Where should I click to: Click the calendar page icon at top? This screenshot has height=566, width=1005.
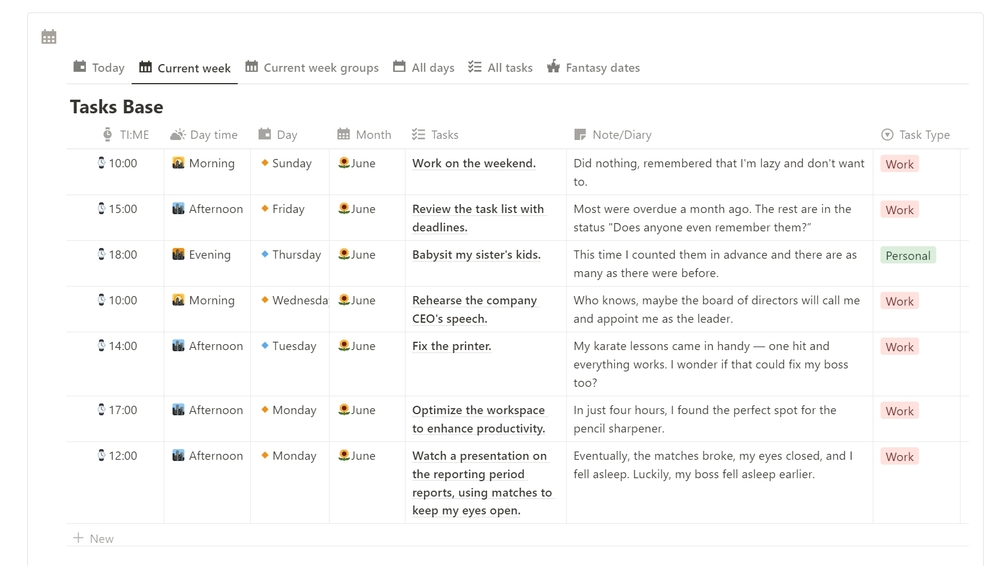coord(49,37)
